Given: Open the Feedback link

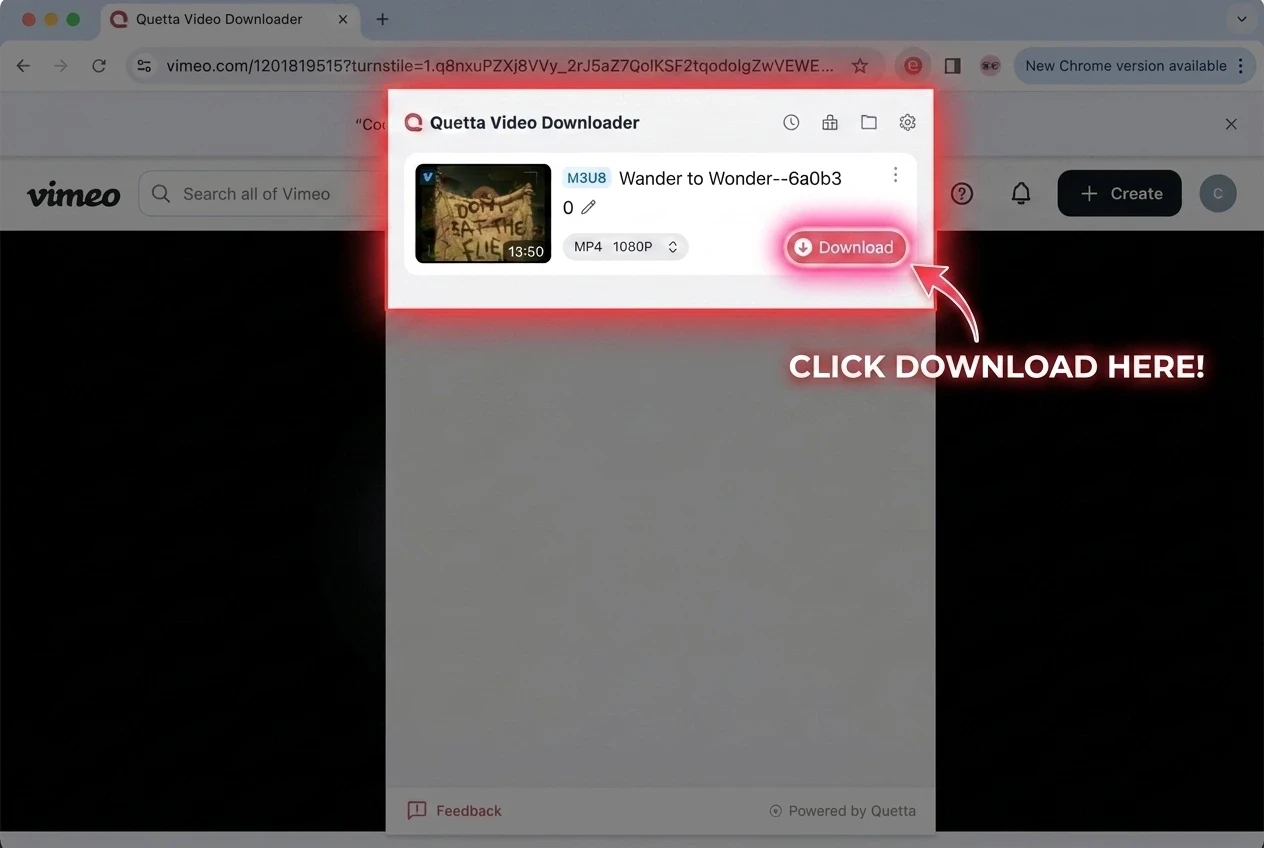Looking at the screenshot, I should 455,810.
